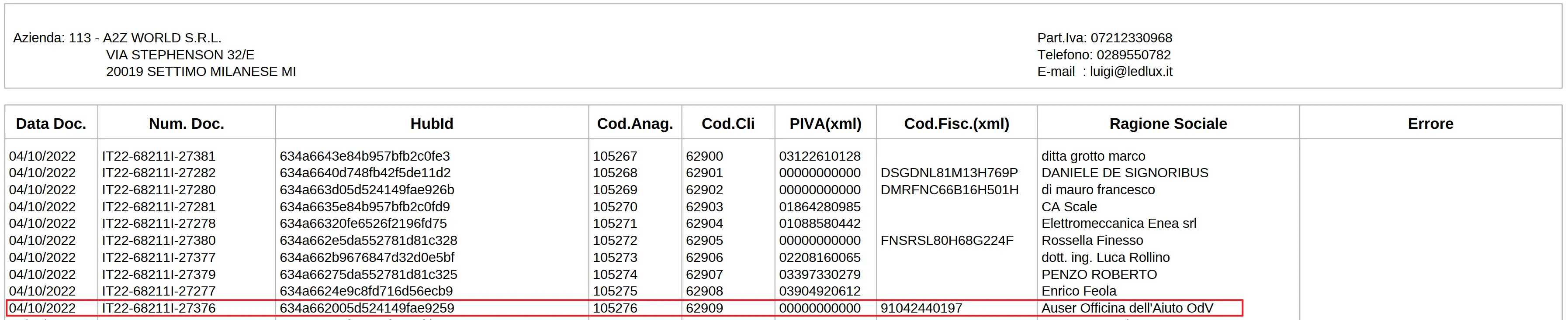
Task: Open the email address luigi@ledlux.it
Action: (1130, 72)
